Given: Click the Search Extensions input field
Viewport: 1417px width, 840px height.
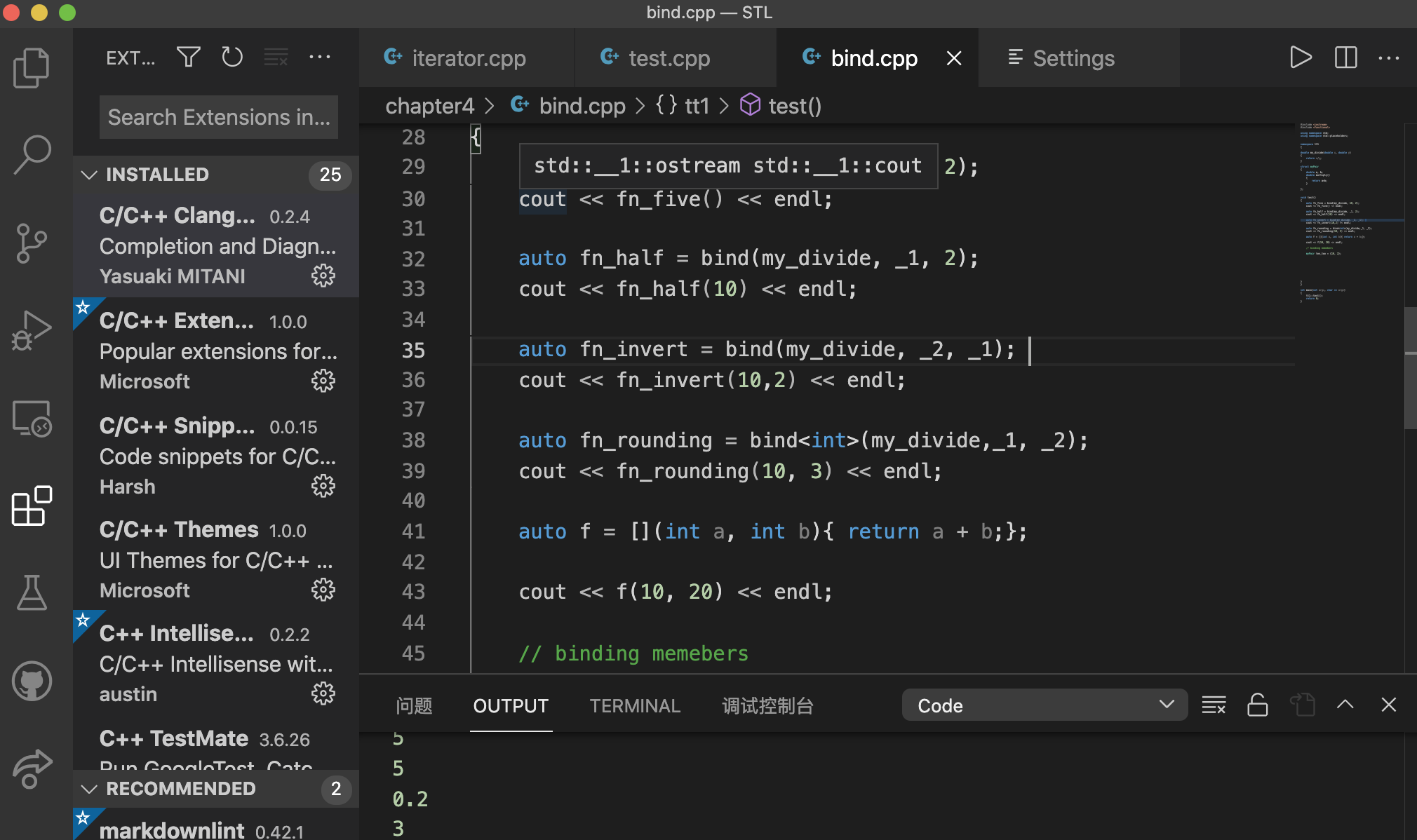Looking at the screenshot, I should [219, 117].
